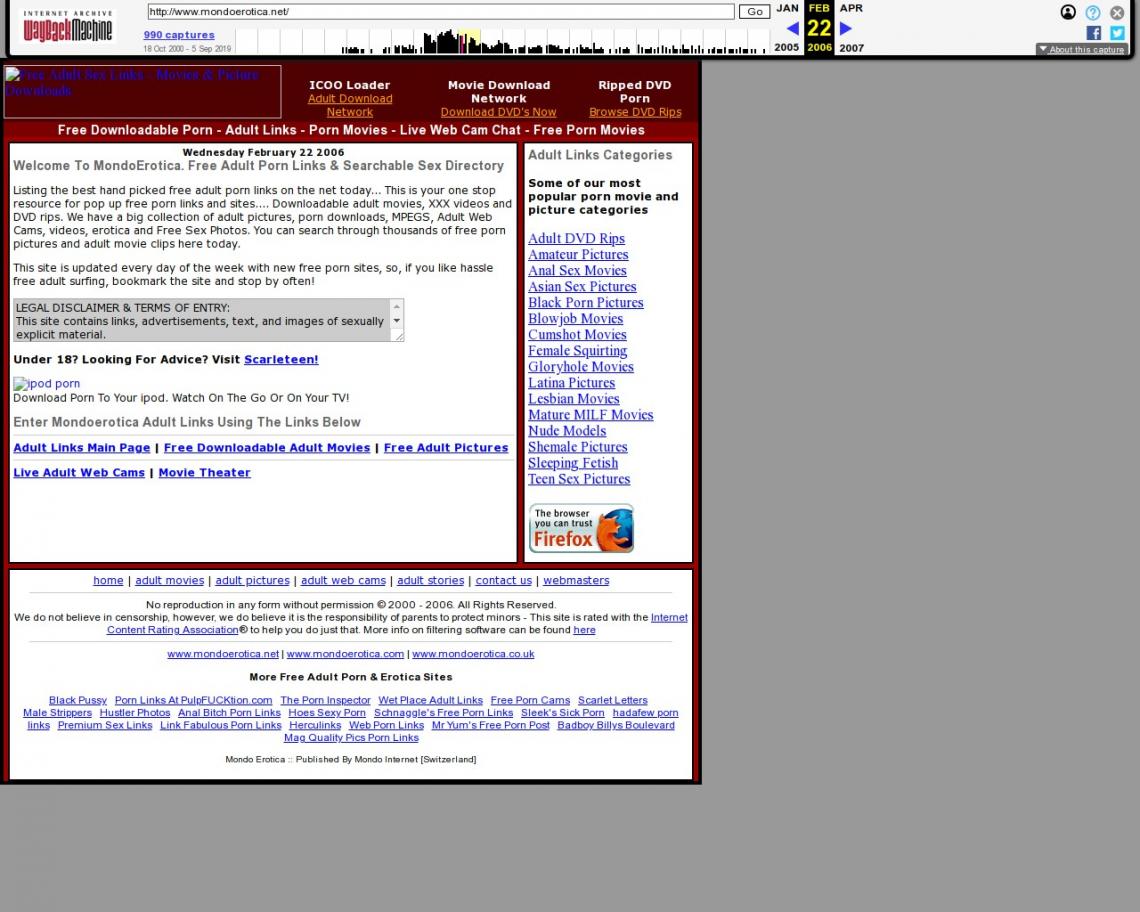Visit the Scarleteen! advice link

coord(281,359)
